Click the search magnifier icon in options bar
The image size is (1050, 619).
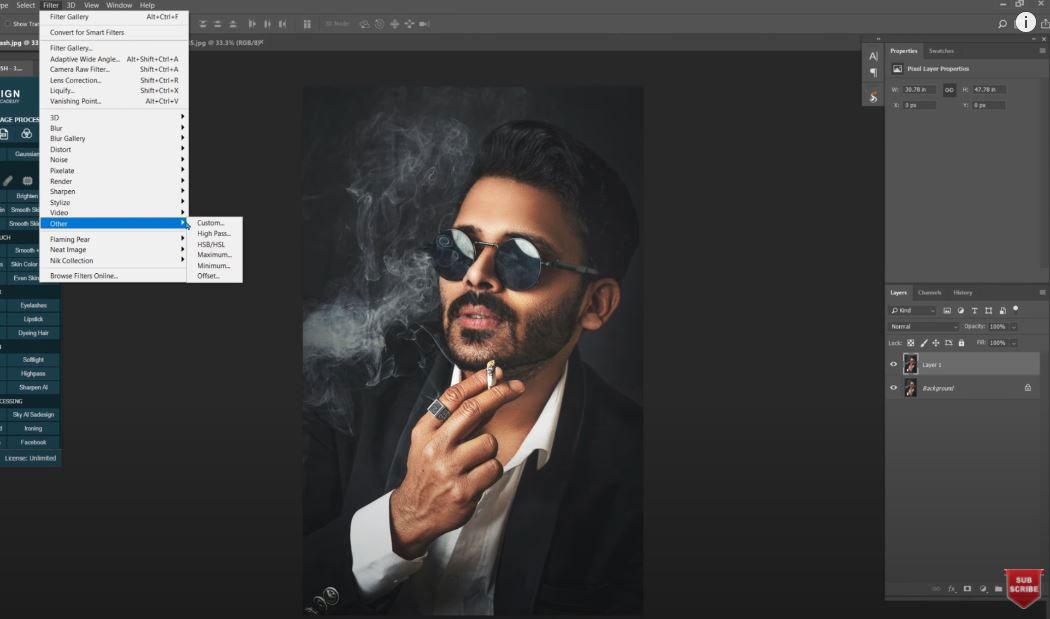1002,23
